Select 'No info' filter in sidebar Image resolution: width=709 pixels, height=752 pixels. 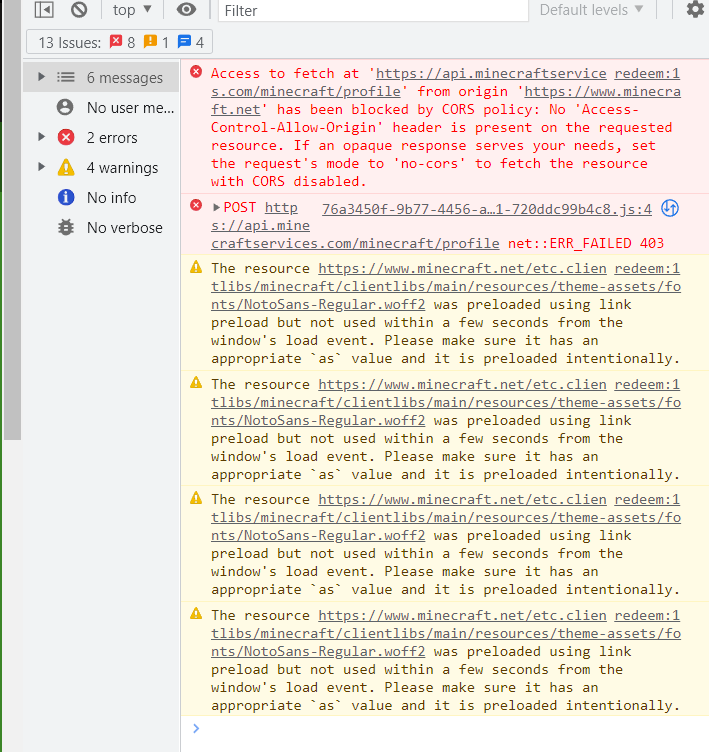[111, 197]
